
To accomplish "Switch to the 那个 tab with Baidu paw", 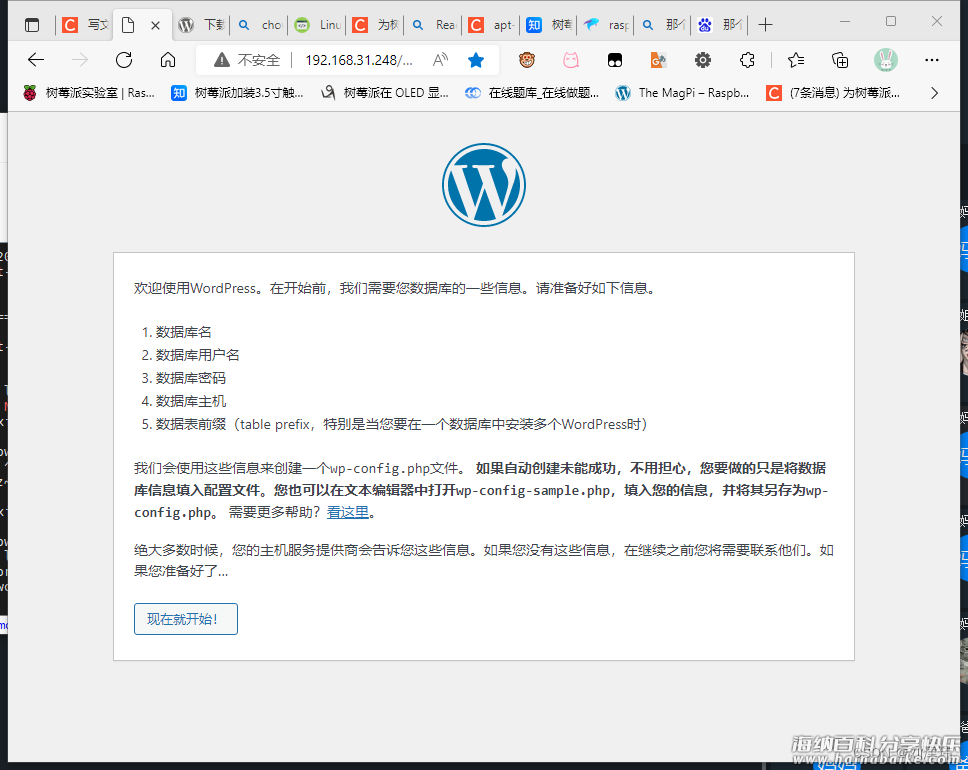I will (x=720, y=25).
